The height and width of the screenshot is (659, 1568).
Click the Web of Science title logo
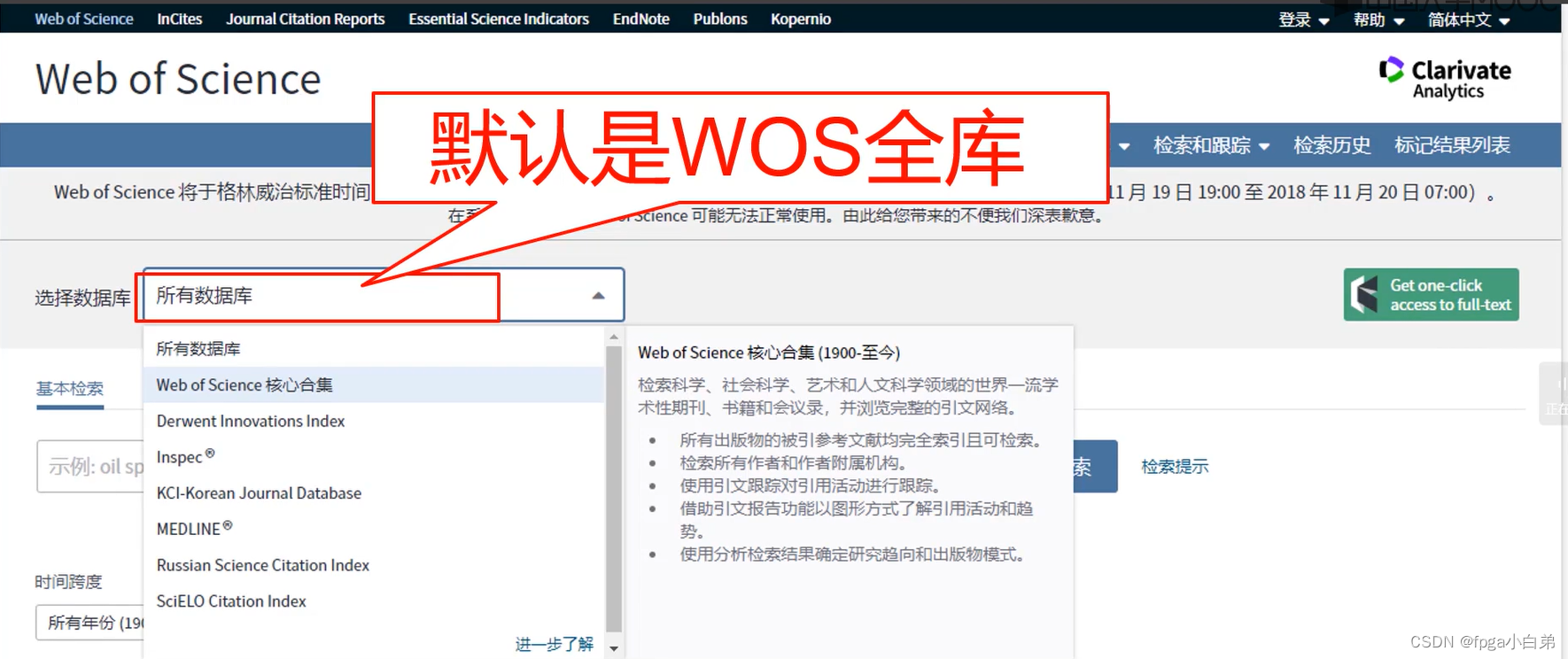point(178,79)
